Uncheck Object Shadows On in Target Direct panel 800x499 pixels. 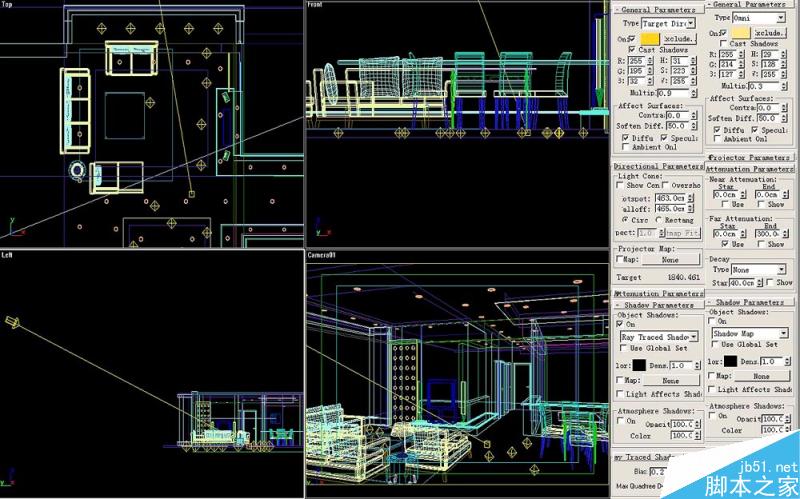[619, 324]
